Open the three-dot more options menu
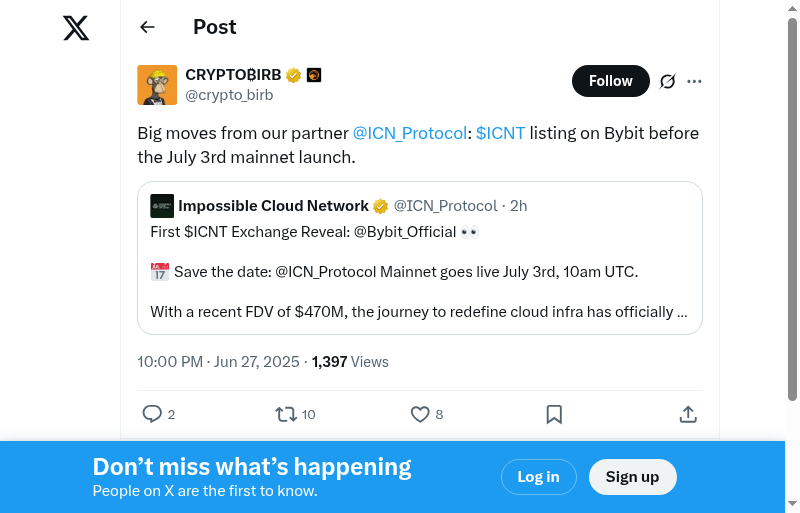The image size is (800, 513). pyautogui.click(x=695, y=81)
